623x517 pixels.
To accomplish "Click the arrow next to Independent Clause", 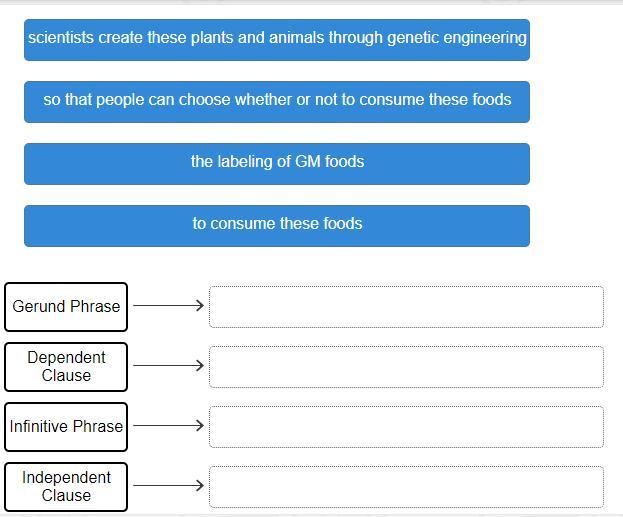I will click(x=168, y=486).
